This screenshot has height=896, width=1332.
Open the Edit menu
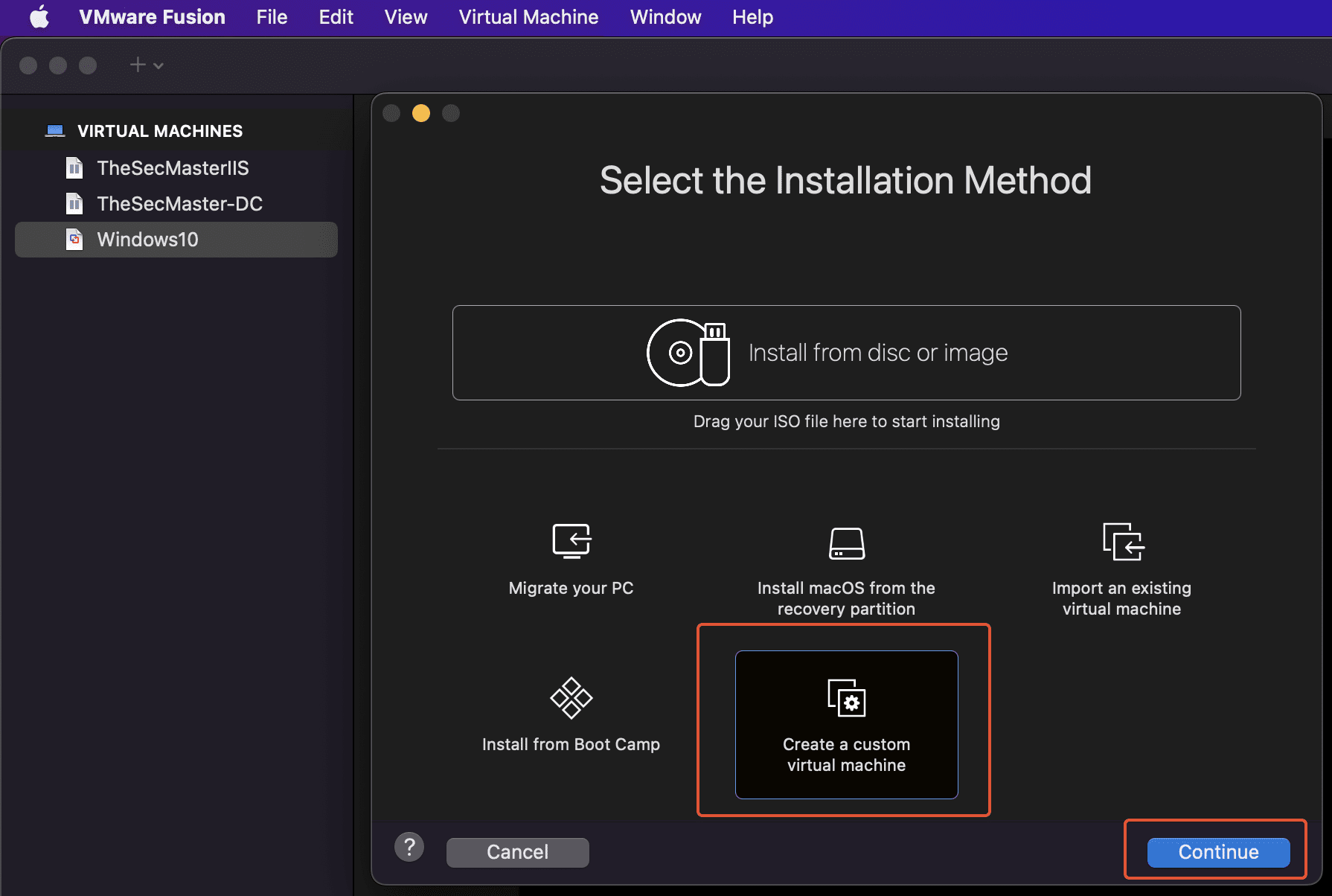336,17
